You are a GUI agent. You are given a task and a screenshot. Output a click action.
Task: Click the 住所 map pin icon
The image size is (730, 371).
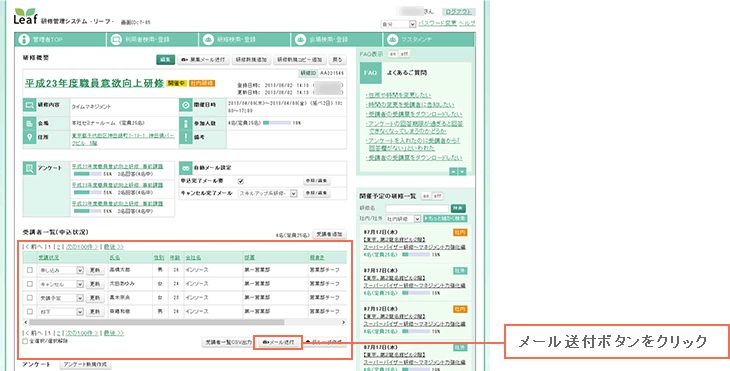(29, 137)
